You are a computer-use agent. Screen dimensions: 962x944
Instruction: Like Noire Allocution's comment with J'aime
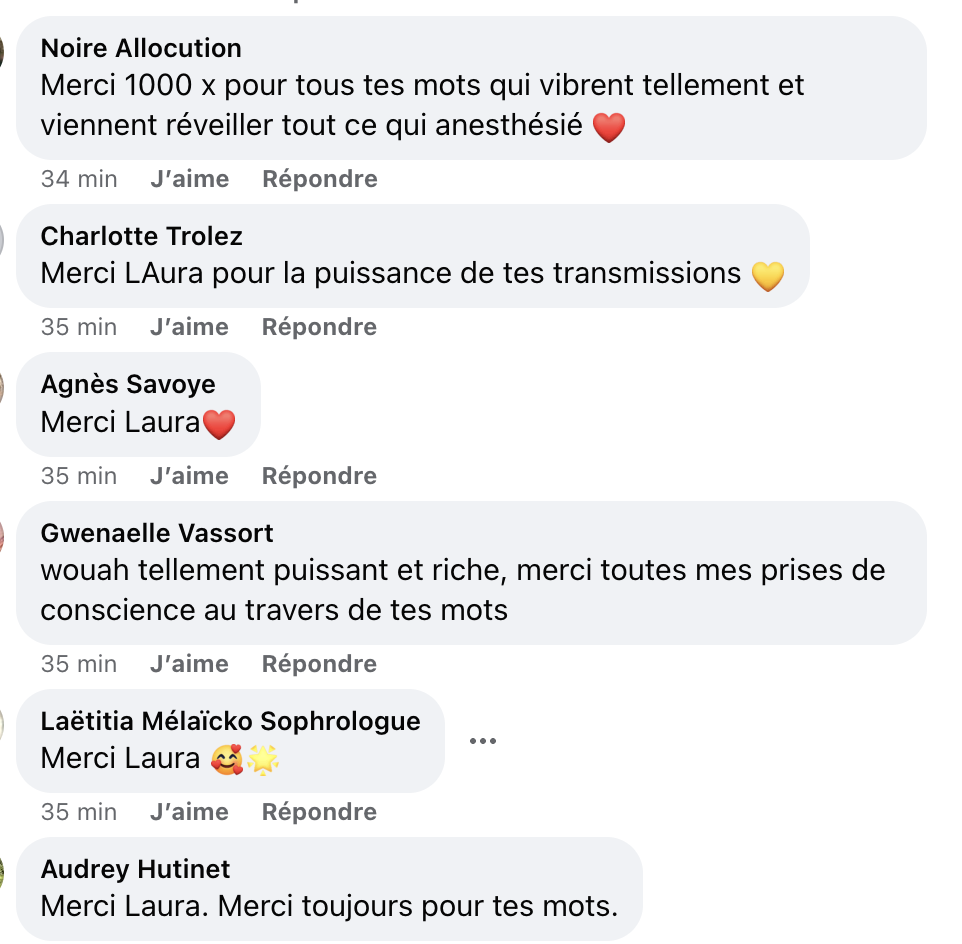pos(189,179)
